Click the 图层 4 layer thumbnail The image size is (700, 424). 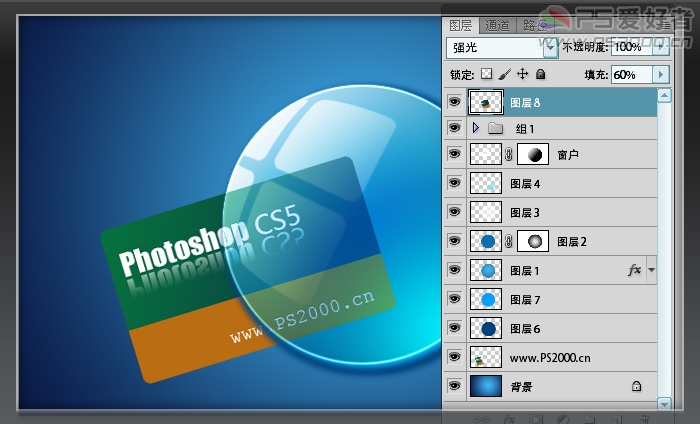click(x=486, y=183)
